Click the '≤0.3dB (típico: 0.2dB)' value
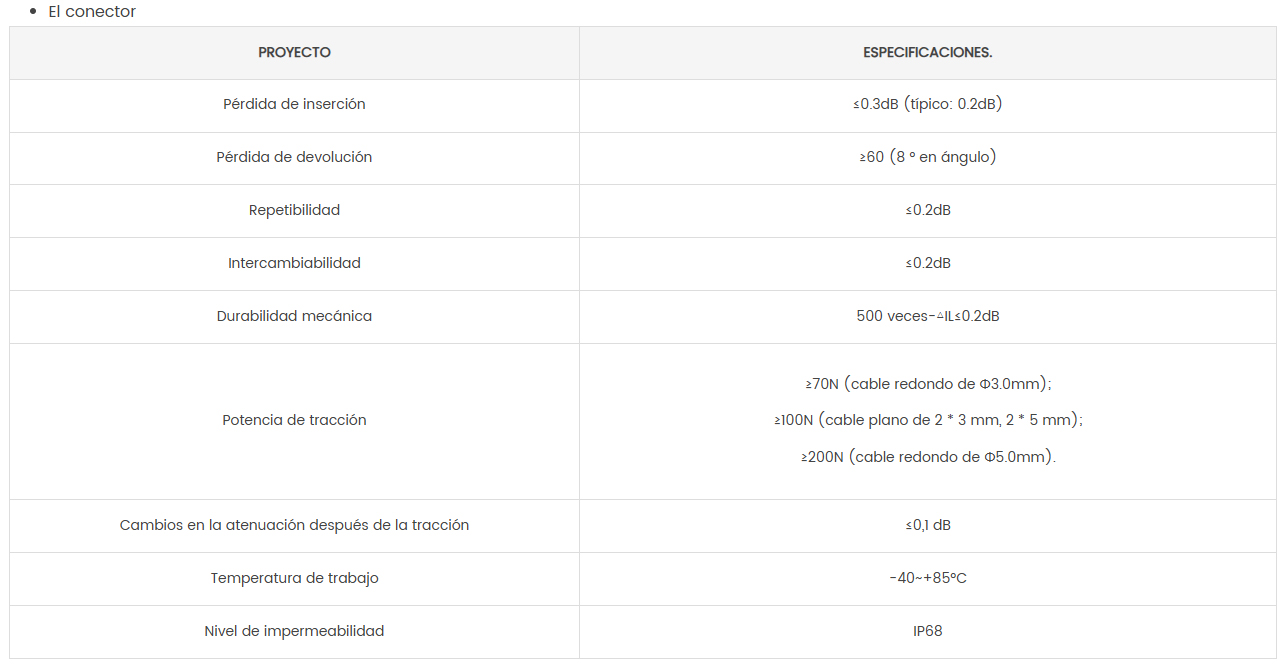The width and height of the screenshot is (1283, 669). tap(928, 104)
